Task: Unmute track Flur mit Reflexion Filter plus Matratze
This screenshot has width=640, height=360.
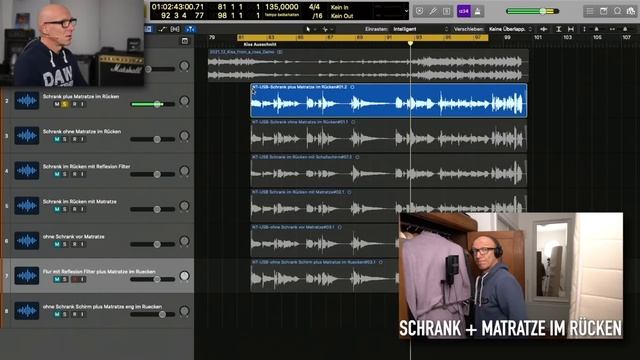Action: pos(57,280)
